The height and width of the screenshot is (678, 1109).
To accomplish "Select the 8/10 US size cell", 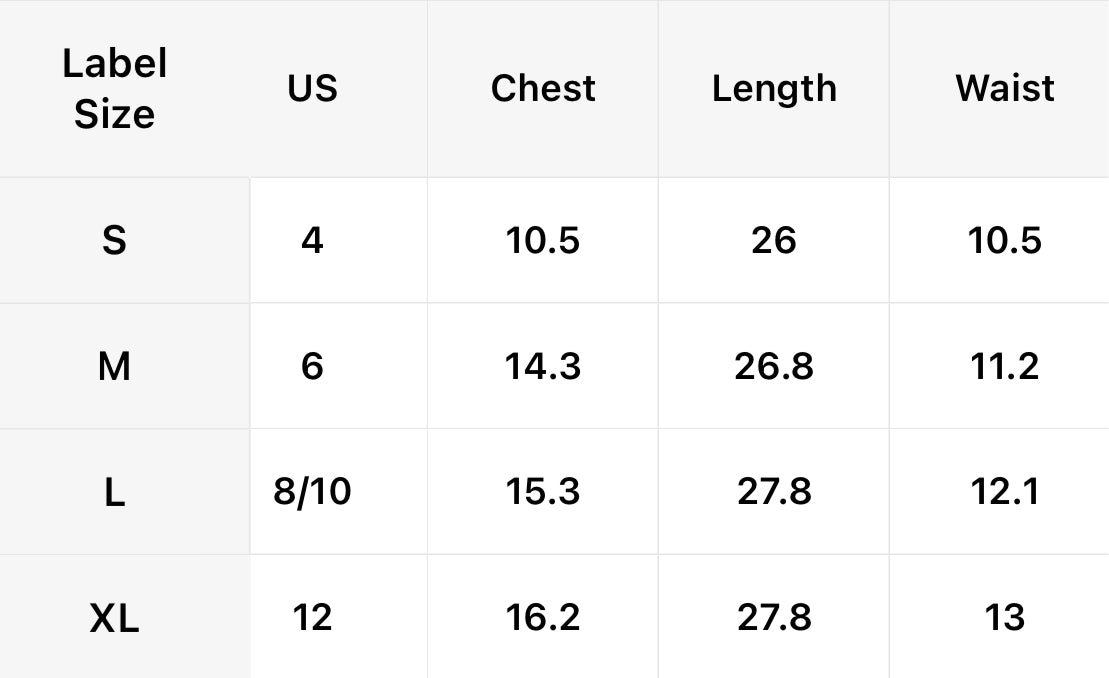I will pyautogui.click(x=312, y=492).
